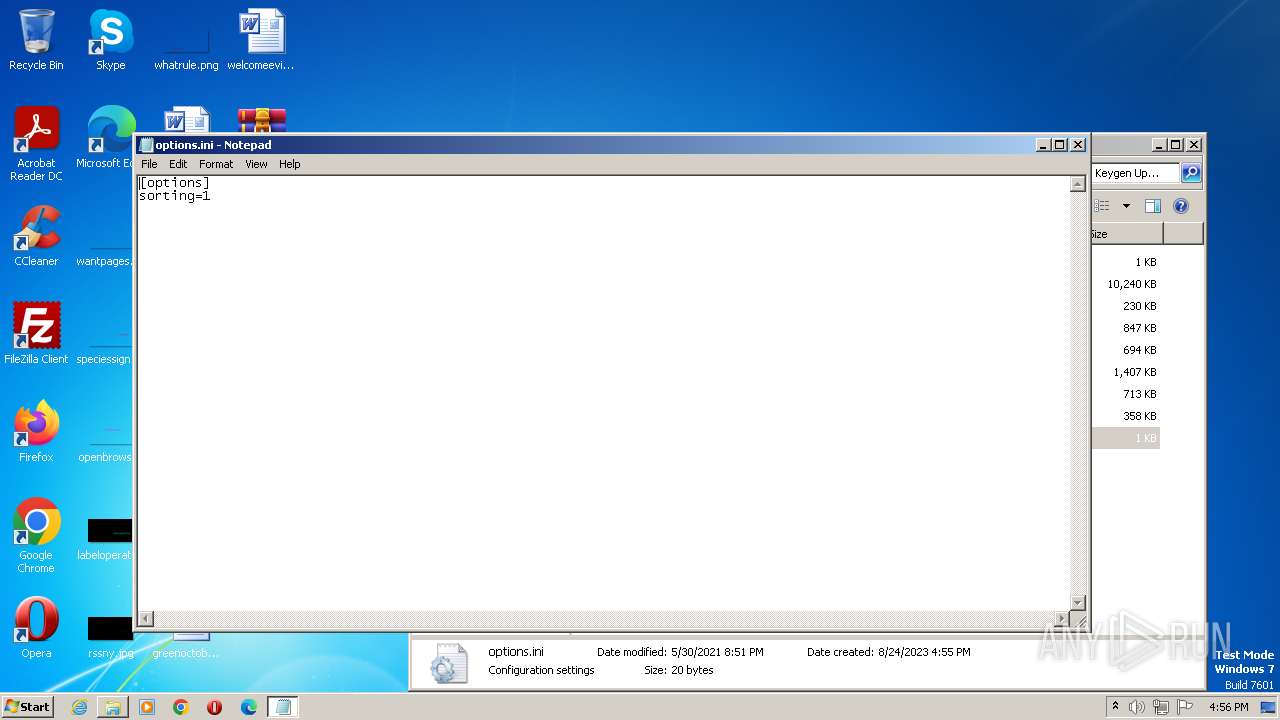Click Notepad's horizontal scrollbar right arrow
Image resolution: width=1280 pixels, height=720 pixels.
pos(1062,619)
